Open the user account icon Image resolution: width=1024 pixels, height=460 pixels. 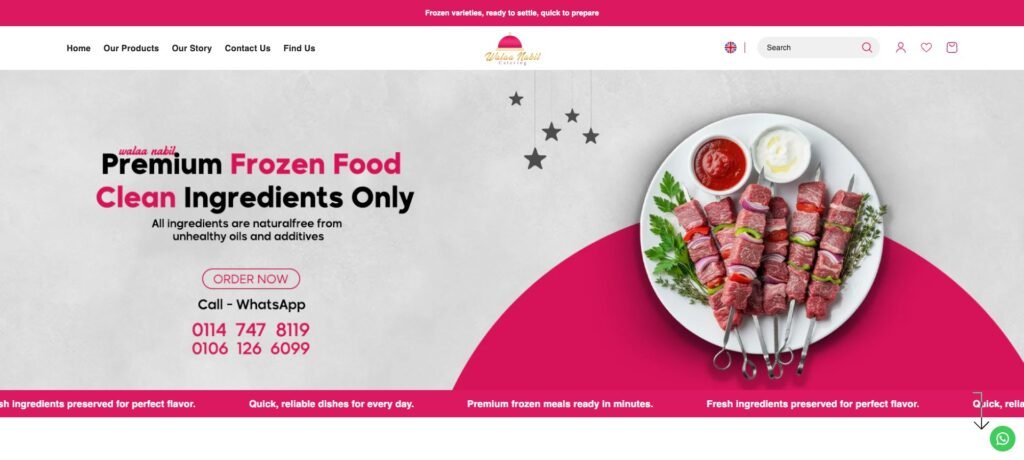[901, 48]
